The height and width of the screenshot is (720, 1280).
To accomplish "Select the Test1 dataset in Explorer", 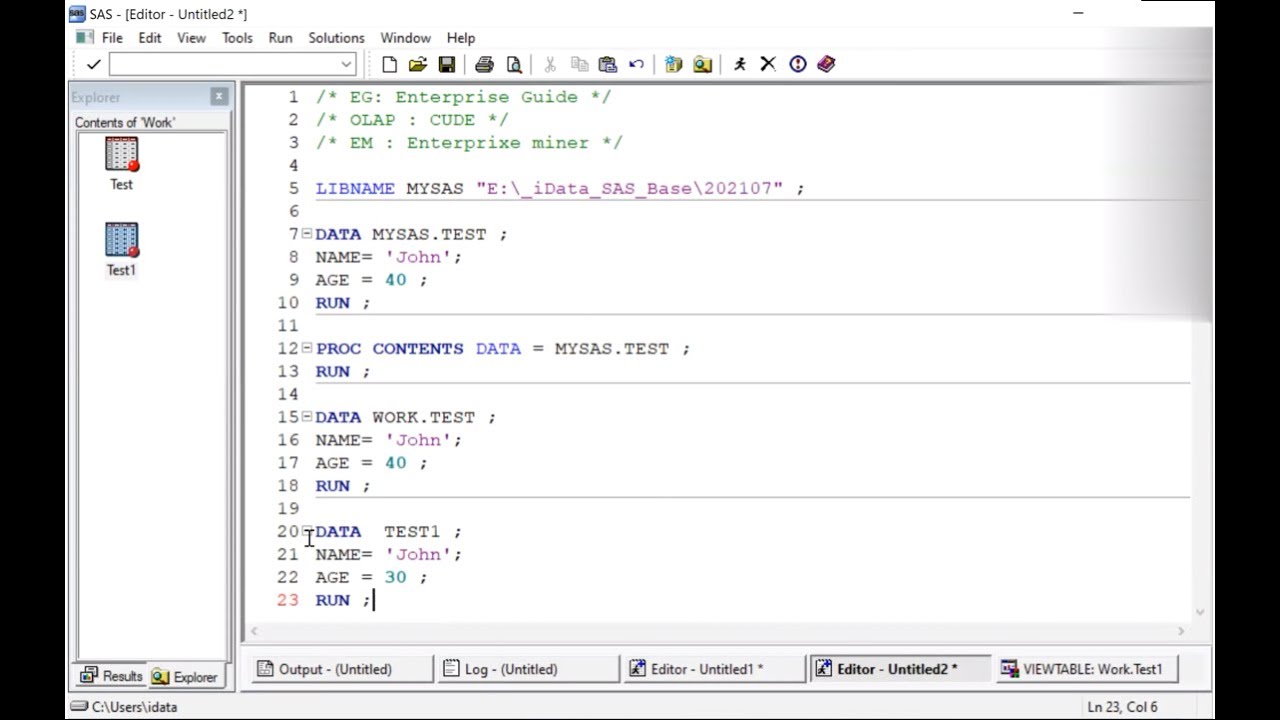I will point(121,250).
